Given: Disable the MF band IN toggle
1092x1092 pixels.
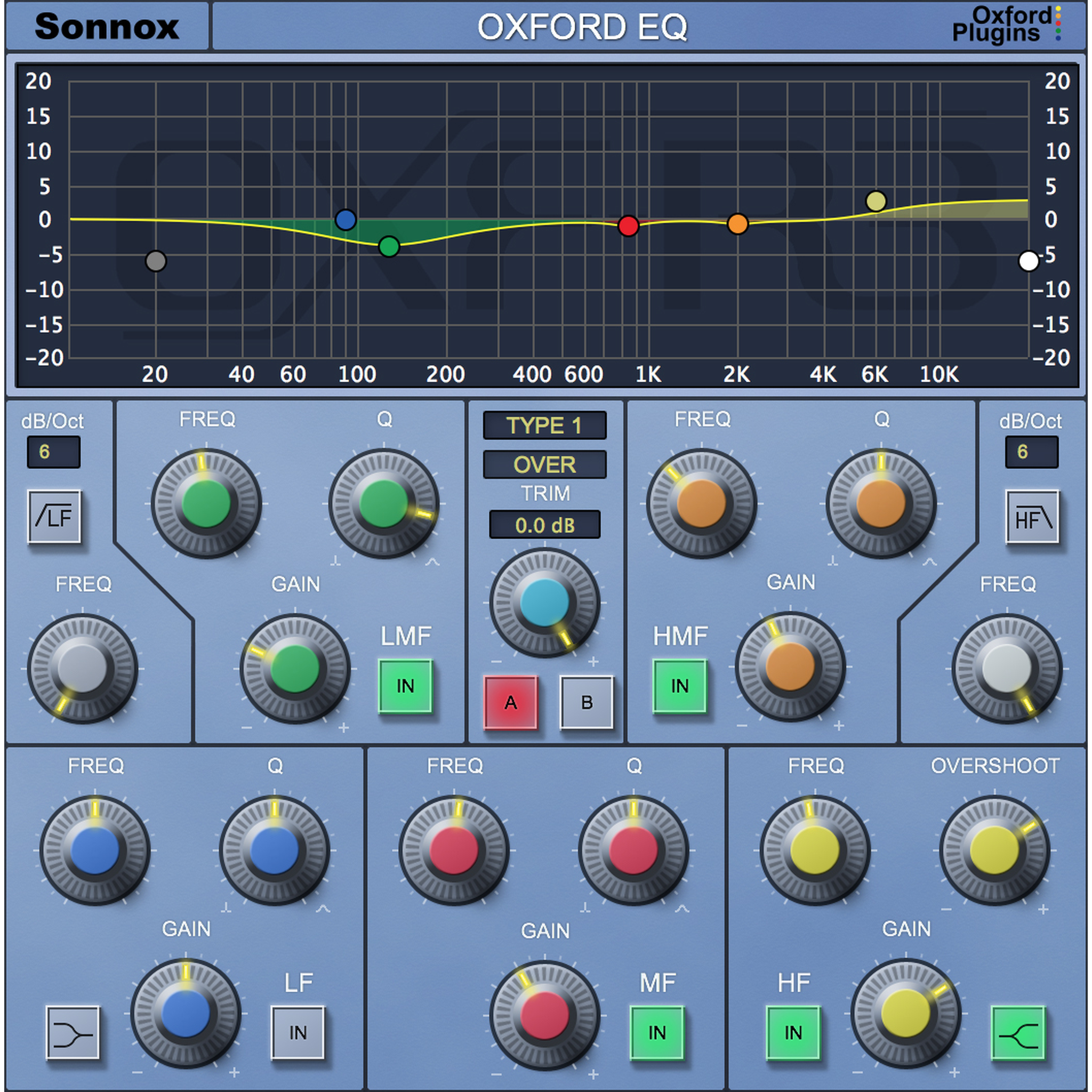Looking at the screenshot, I should click(658, 1031).
